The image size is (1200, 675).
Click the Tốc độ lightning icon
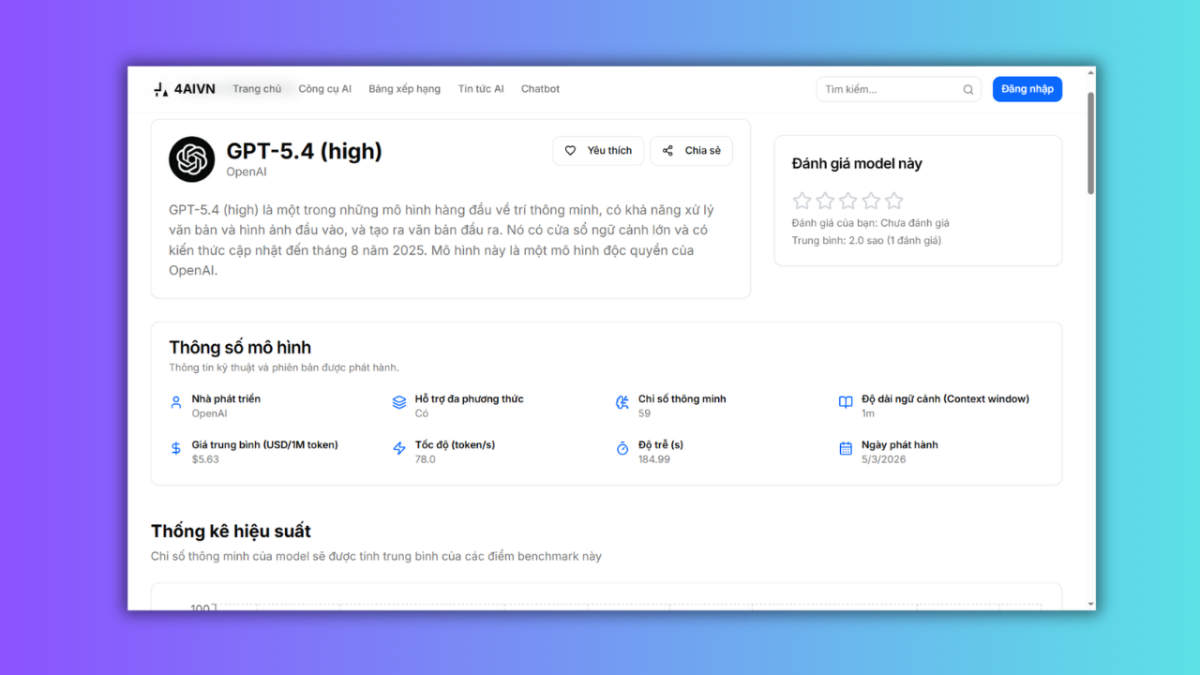[x=399, y=449]
